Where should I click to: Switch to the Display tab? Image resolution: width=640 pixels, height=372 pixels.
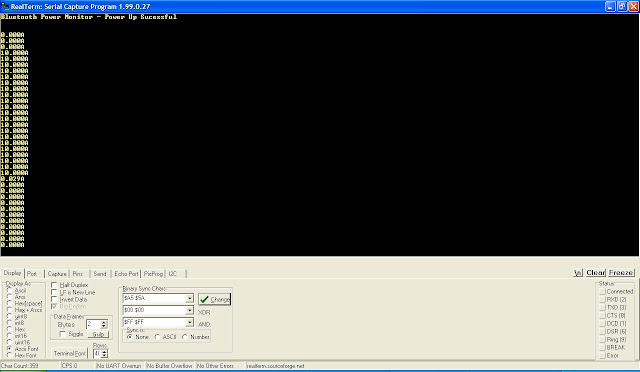pos(13,273)
